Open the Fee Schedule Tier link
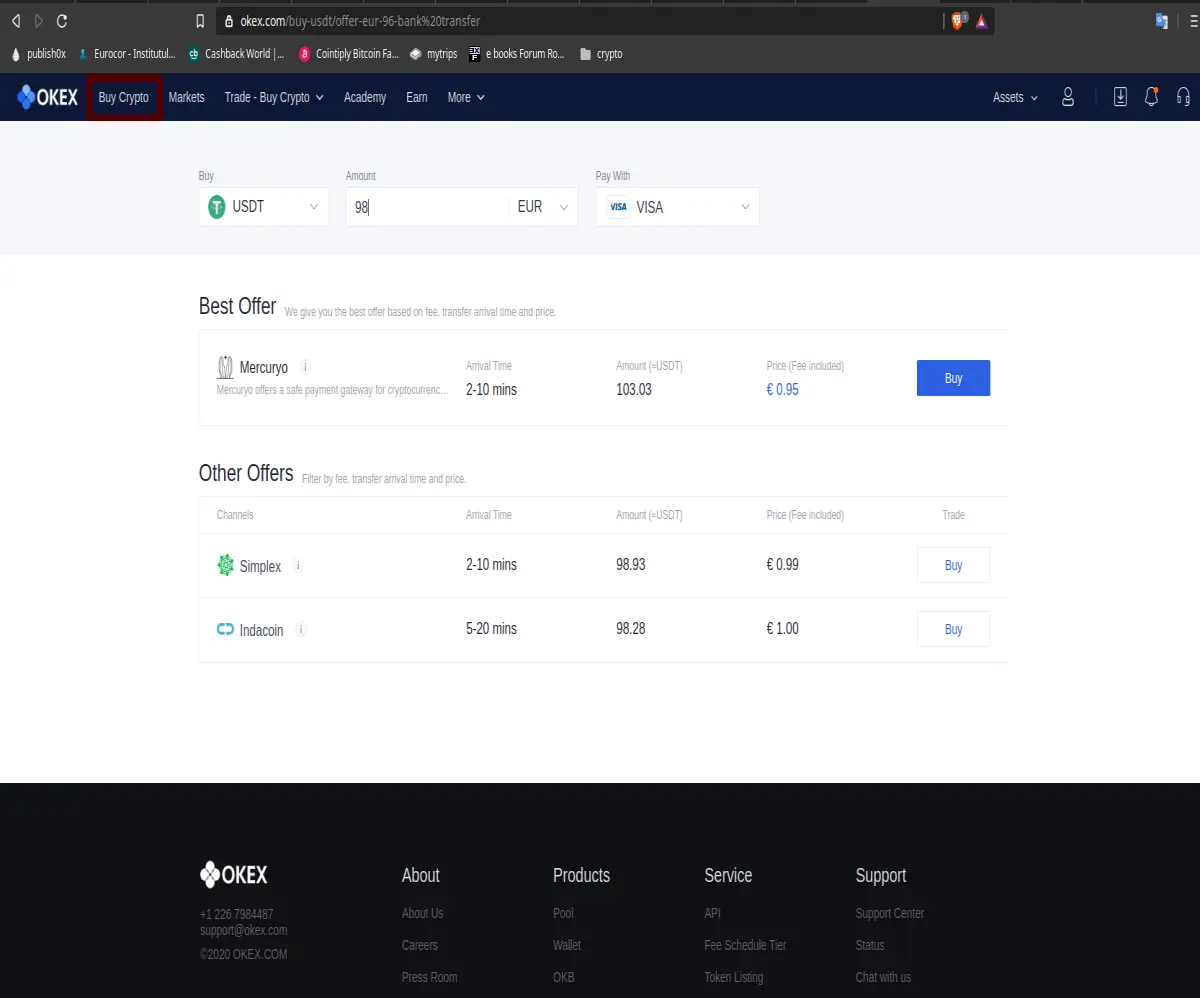This screenshot has height=998, width=1200. click(745, 945)
